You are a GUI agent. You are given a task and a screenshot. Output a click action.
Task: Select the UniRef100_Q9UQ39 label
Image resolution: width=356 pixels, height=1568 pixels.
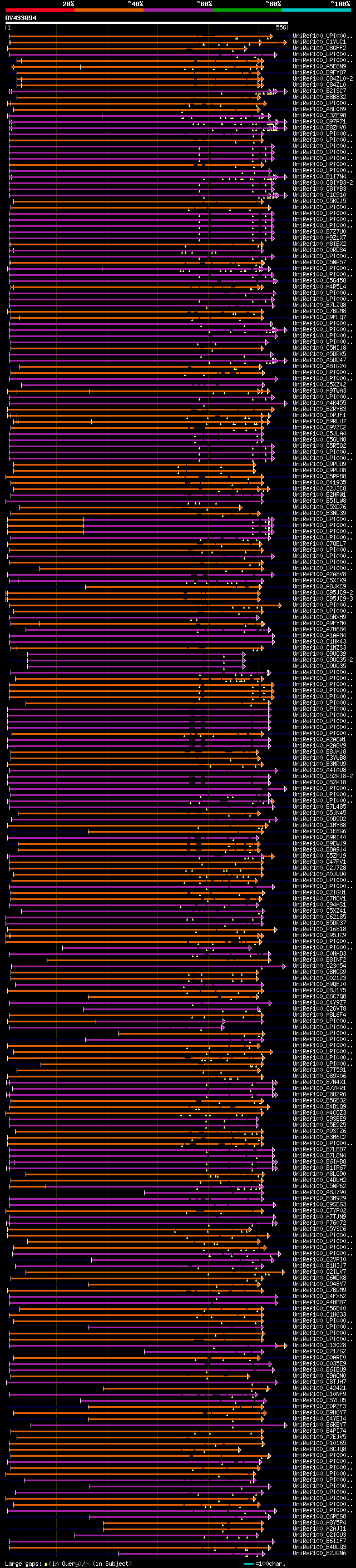(319, 653)
